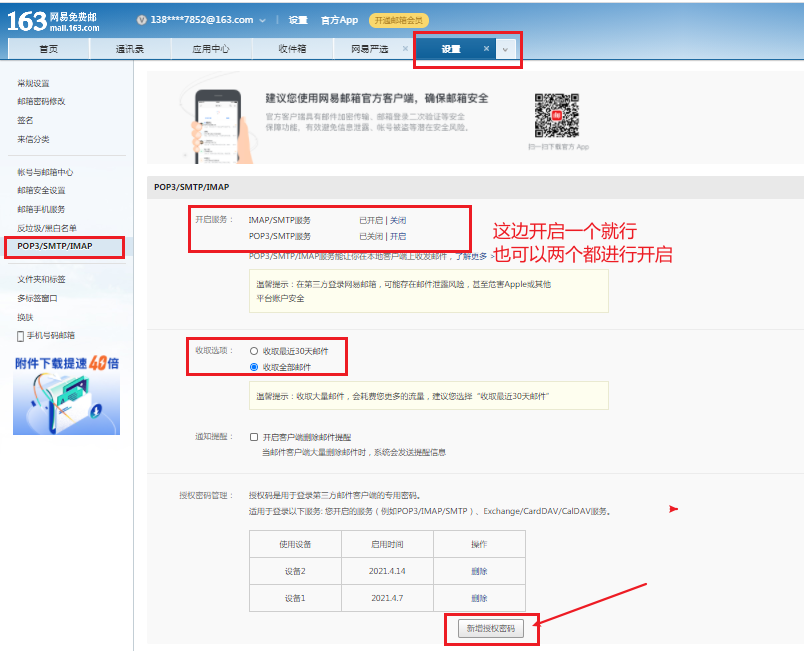Check the 手机号码邮箱 box in the sidebar
The image size is (804, 651).
[x=18, y=336]
